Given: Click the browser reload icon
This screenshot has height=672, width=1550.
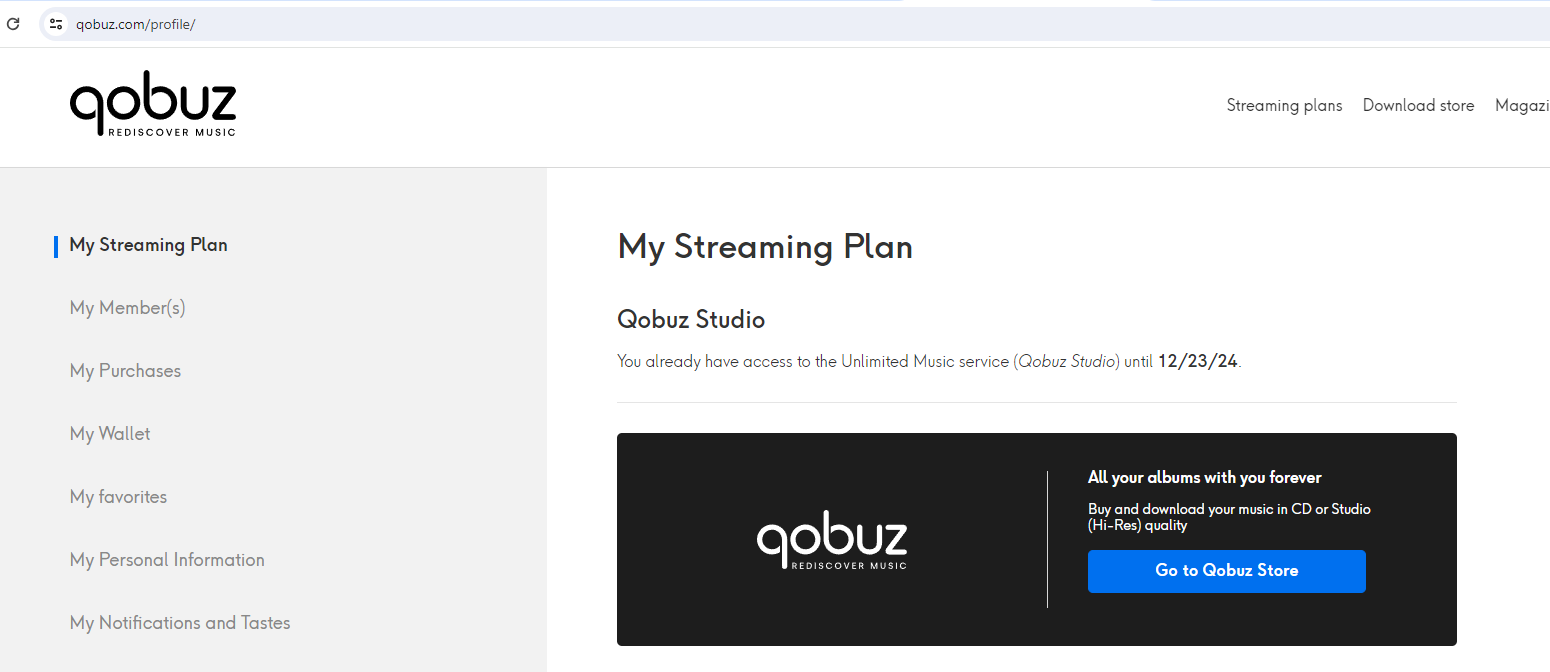Looking at the screenshot, I should [x=13, y=24].
